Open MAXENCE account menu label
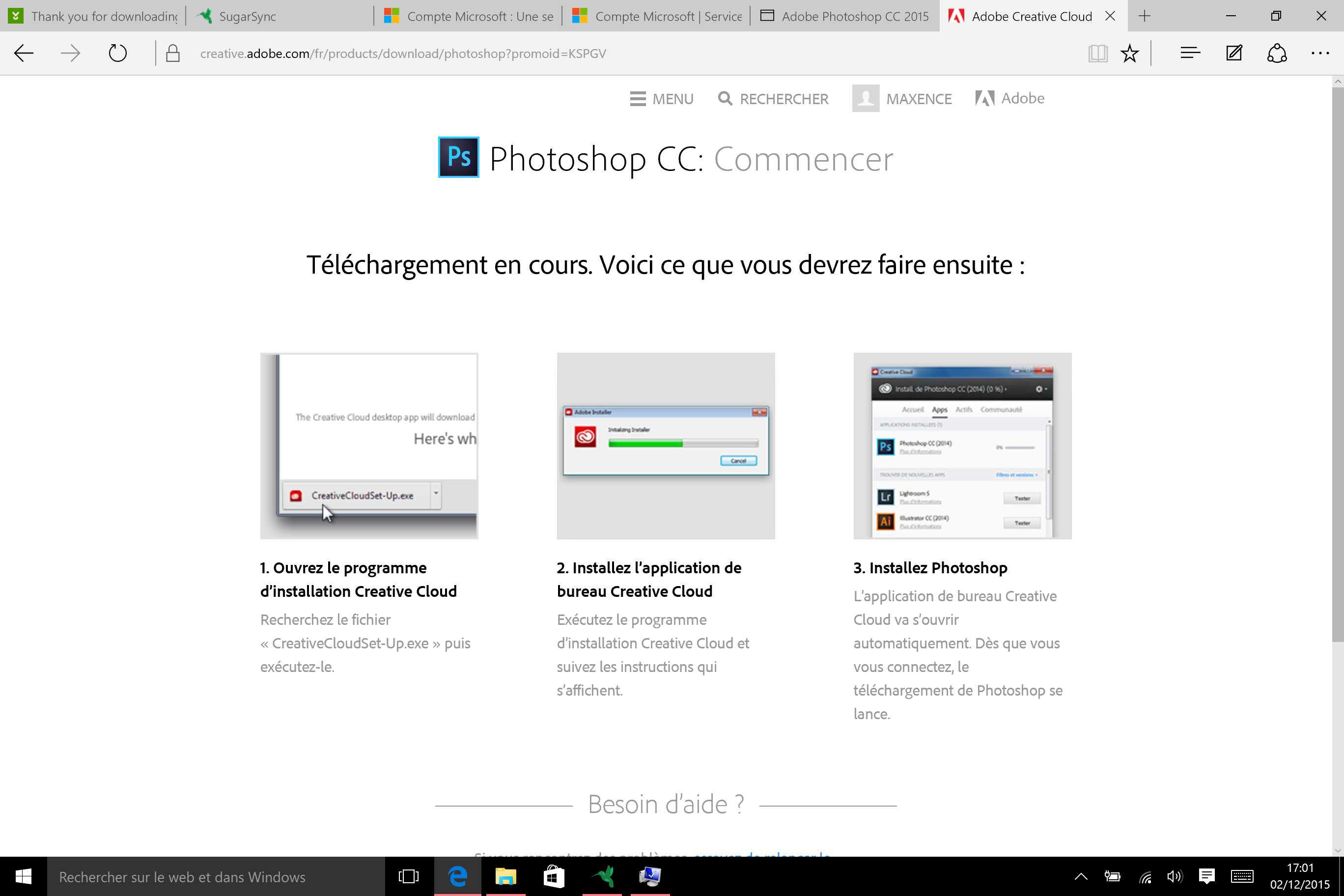 click(919, 99)
